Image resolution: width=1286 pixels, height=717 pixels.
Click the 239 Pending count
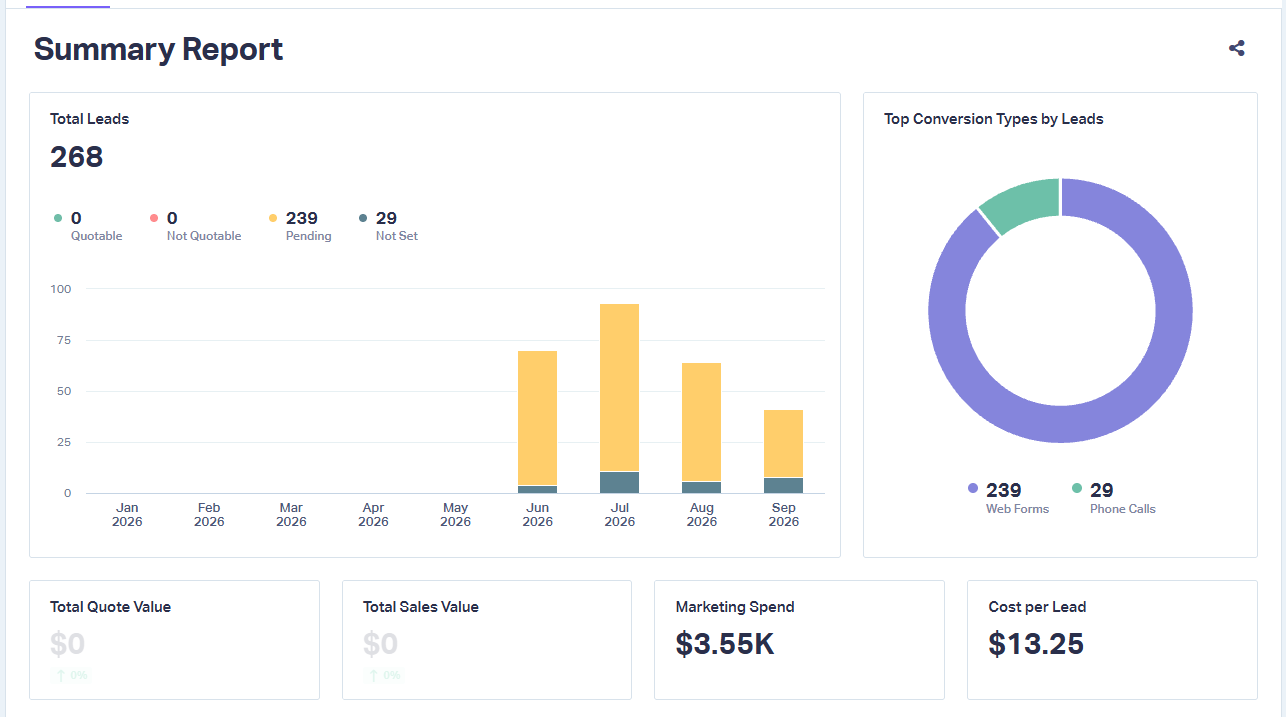[302, 218]
